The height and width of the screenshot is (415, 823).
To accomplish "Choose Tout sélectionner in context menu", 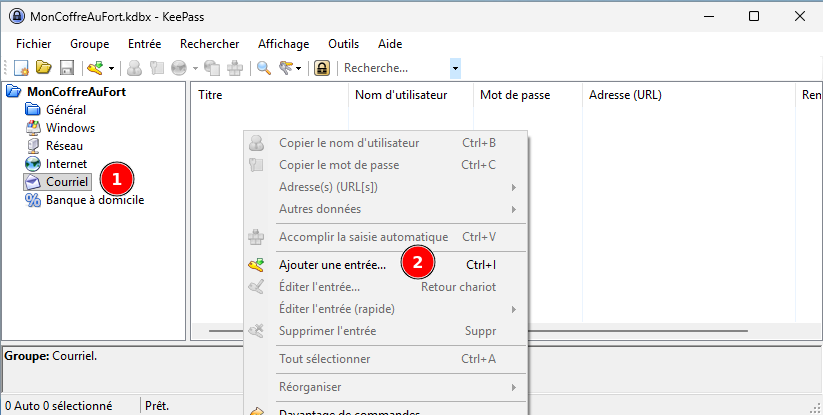I will click(x=324, y=359).
